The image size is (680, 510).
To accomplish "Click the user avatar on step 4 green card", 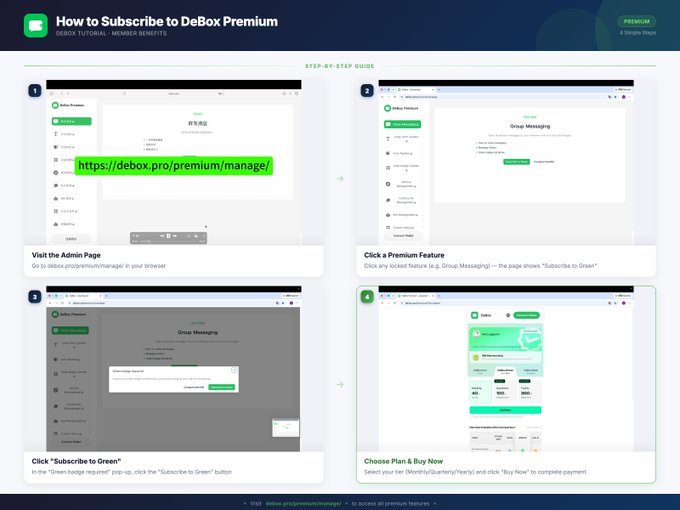I will pos(476,334).
